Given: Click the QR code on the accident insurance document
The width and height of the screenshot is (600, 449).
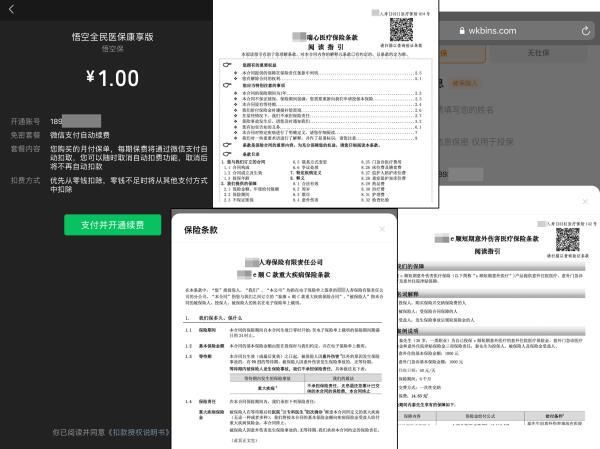Looking at the screenshot, I should pos(567,240).
